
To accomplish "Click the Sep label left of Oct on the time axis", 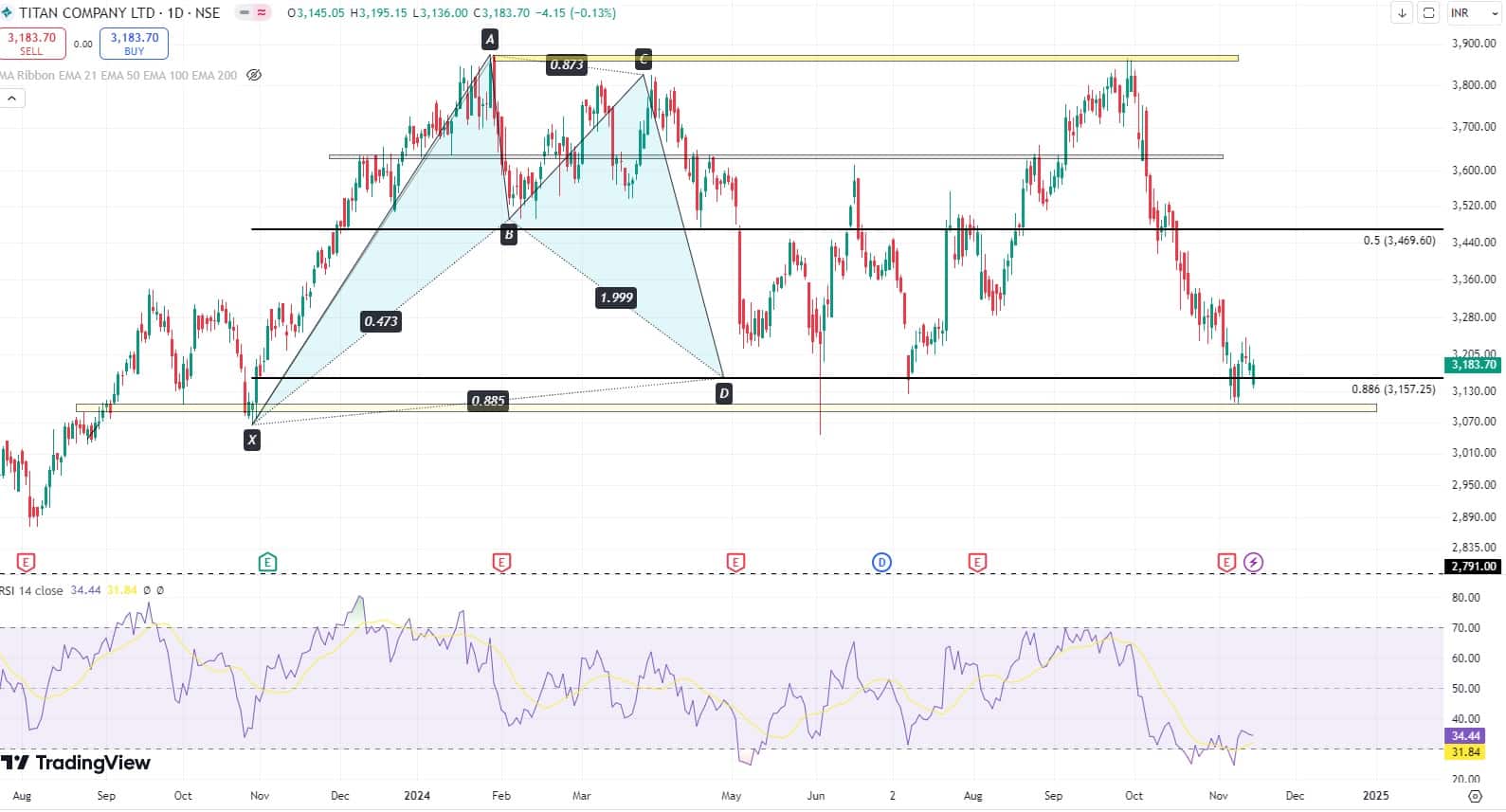I will (106, 796).
